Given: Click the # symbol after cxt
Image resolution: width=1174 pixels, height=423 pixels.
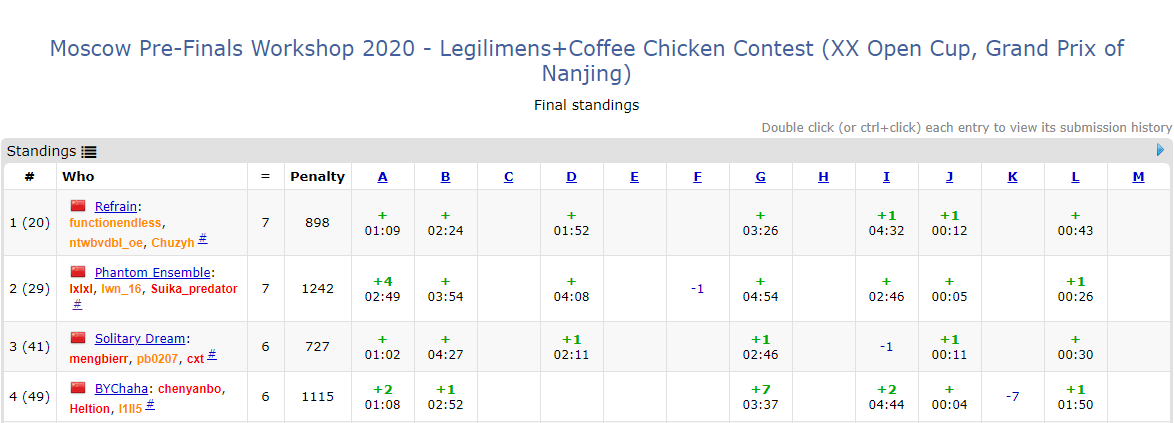Looking at the screenshot, I should [x=212, y=355].
